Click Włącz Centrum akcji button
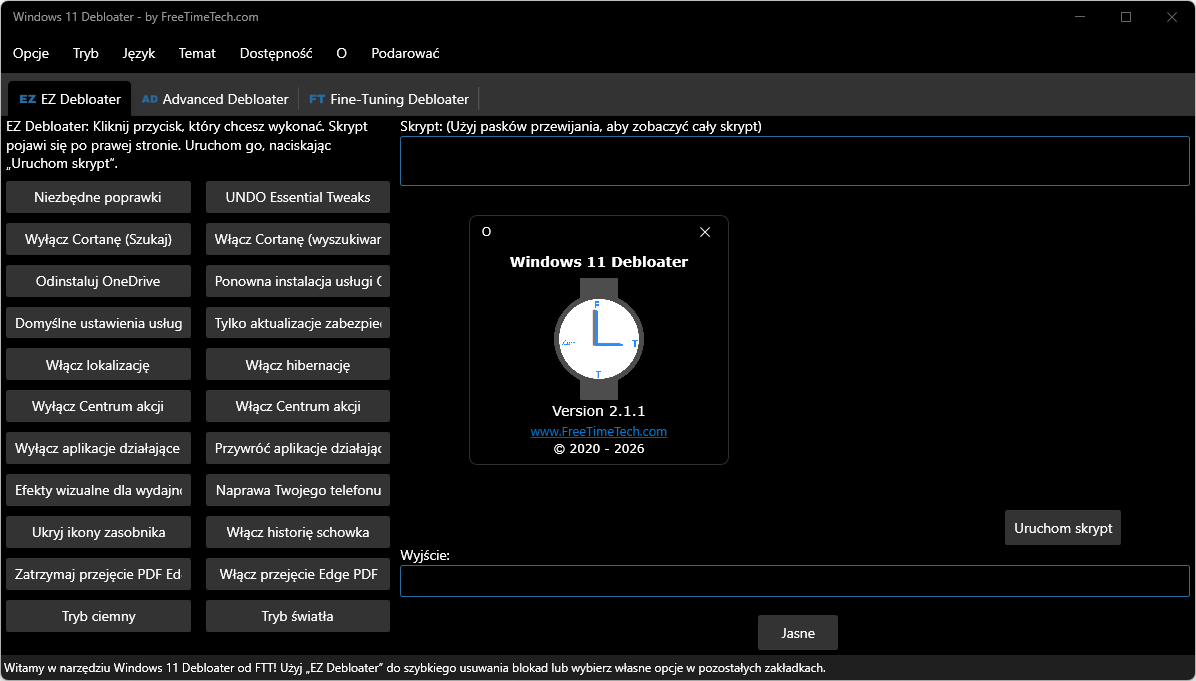 (297, 406)
